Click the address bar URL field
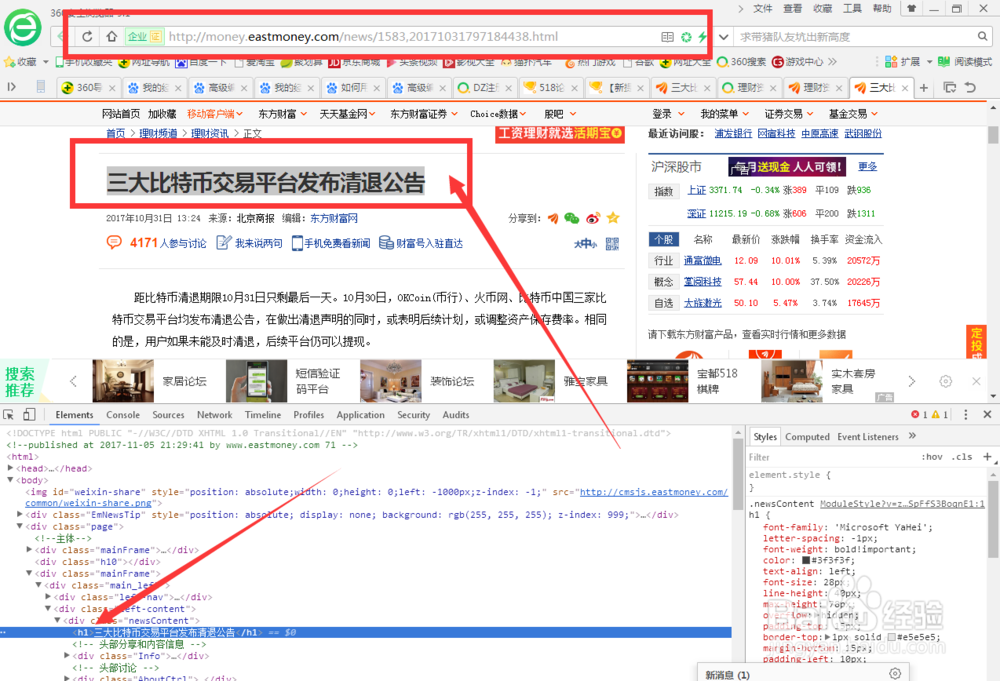 point(411,37)
